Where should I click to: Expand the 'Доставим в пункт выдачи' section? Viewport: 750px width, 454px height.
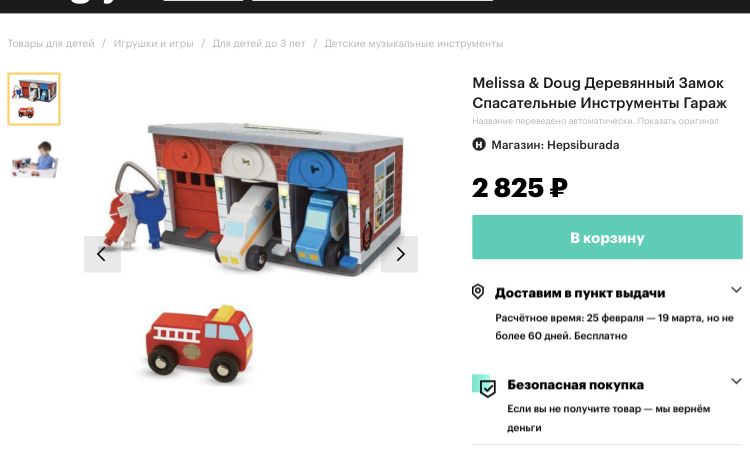tap(736, 290)
